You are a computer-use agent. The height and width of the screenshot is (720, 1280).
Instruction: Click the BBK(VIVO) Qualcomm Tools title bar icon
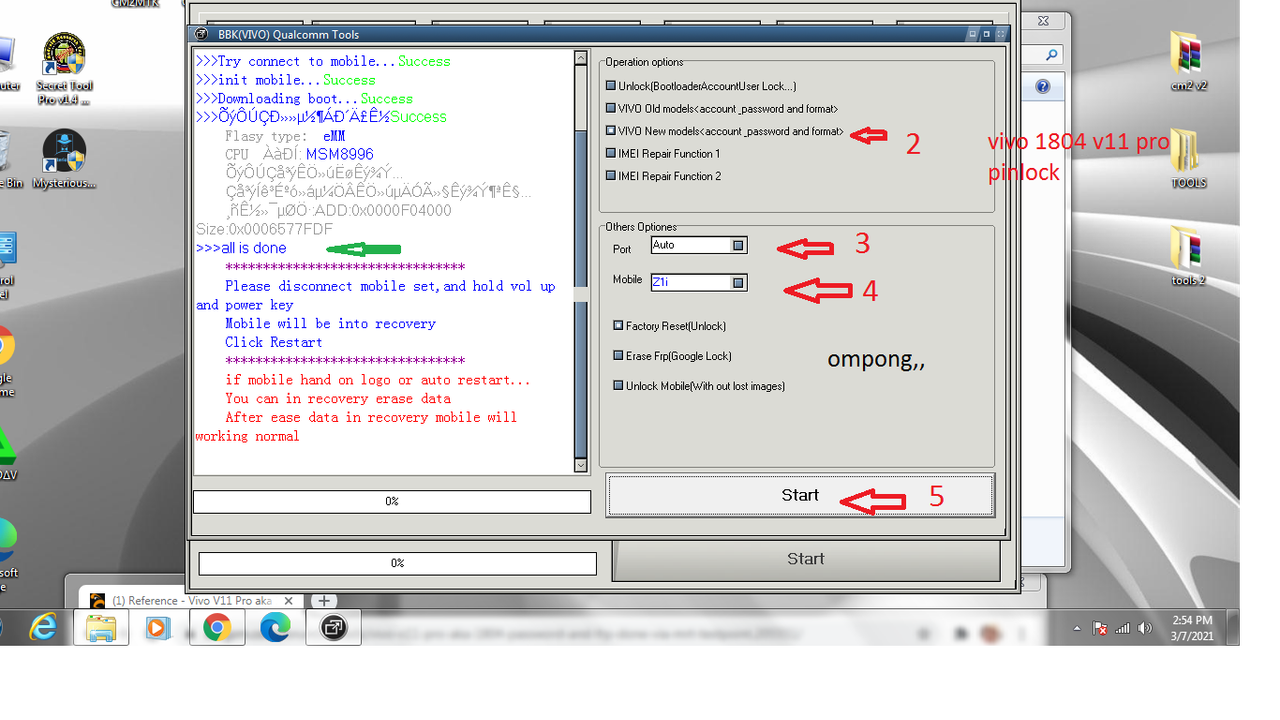click(200, 34)
